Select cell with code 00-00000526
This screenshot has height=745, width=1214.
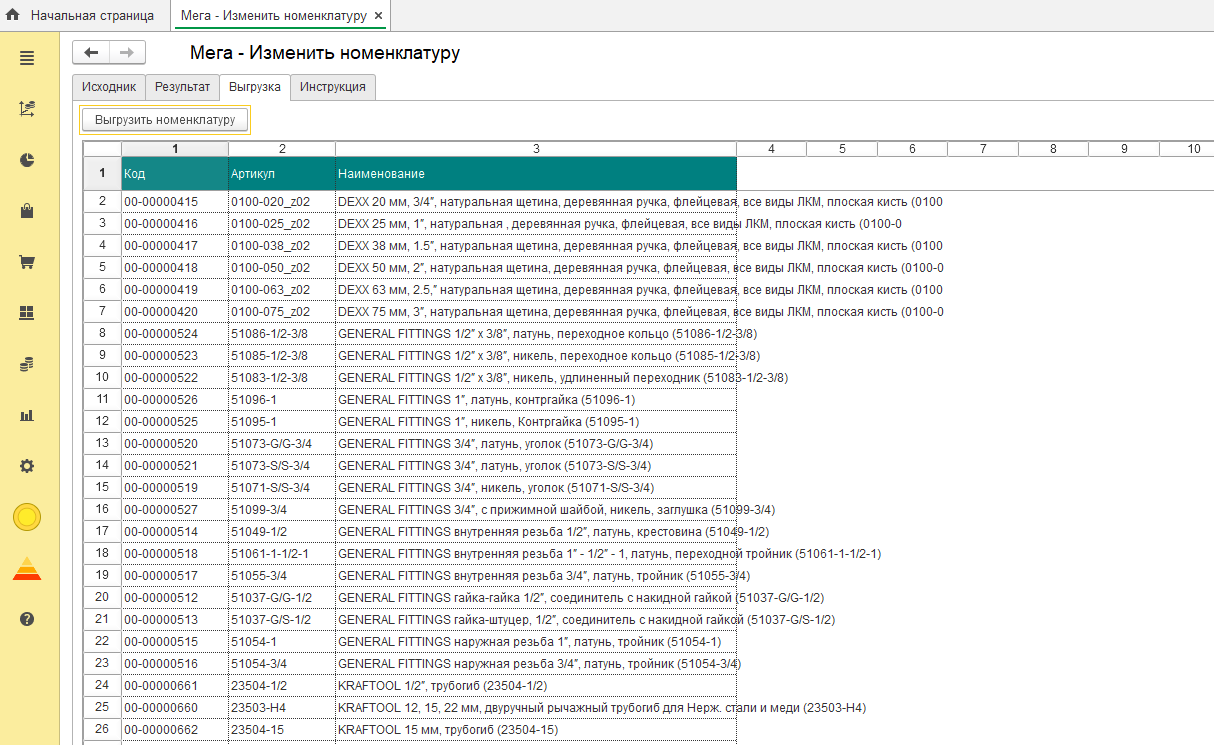pos(175,399)
